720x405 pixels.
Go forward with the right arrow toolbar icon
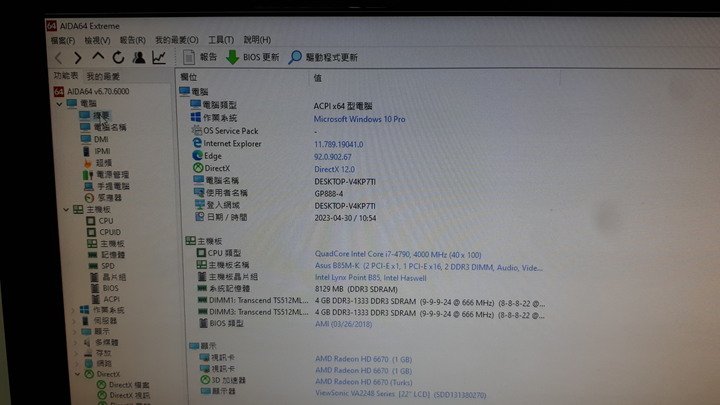(78, 58)
